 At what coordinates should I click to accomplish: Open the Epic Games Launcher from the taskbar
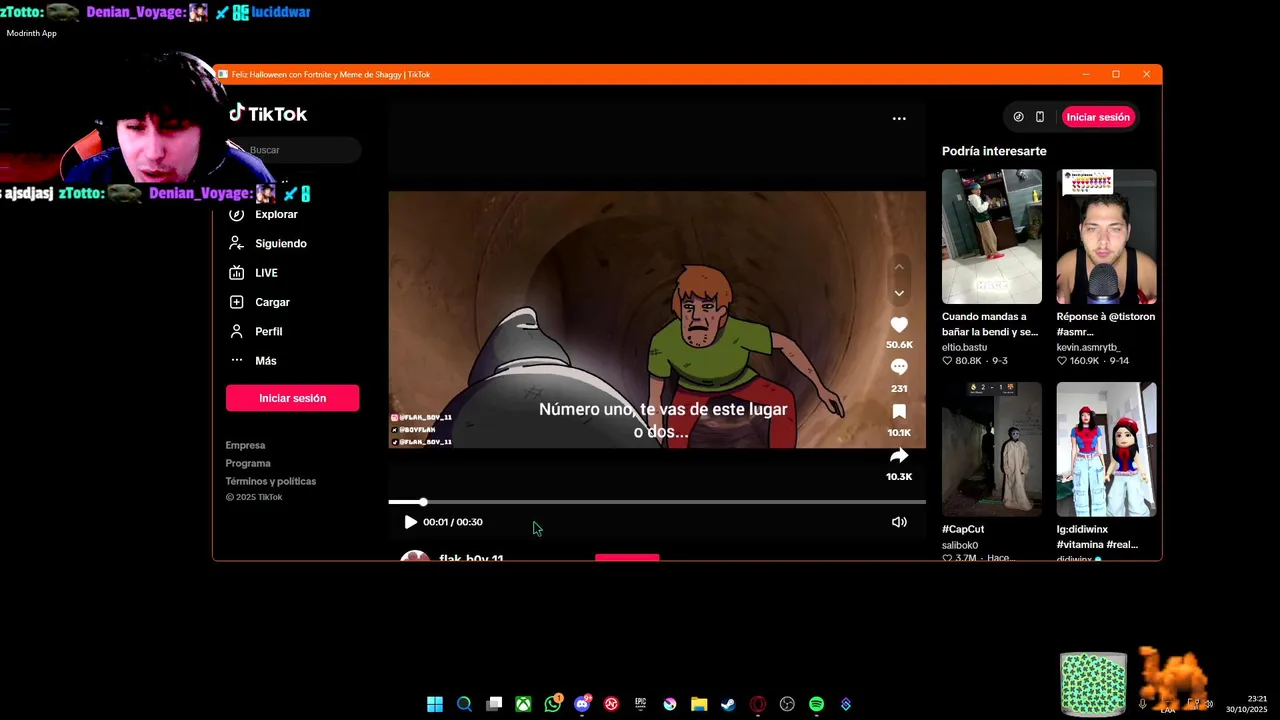pyautogui.click(x=640, y=704)
